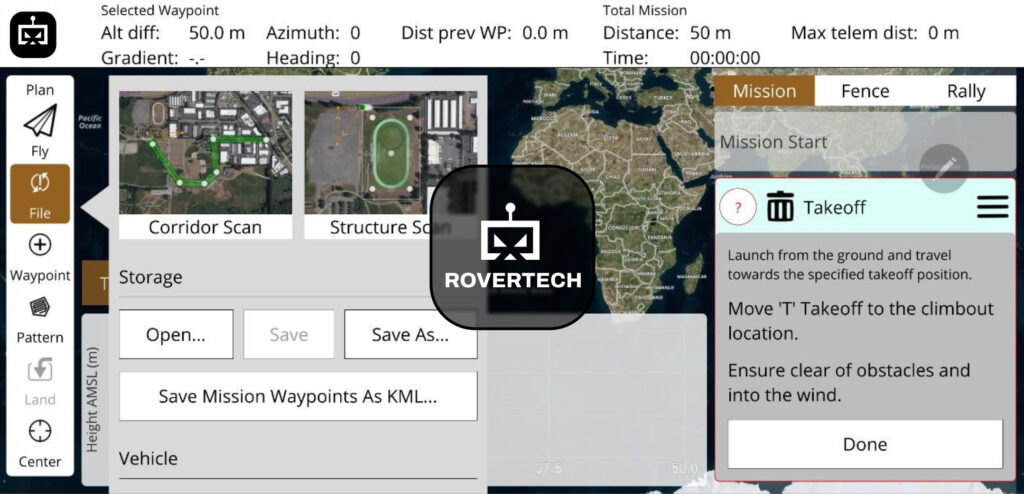Click the pencil edit icon
1024x494 pixels.
click(x=944, y=168)
